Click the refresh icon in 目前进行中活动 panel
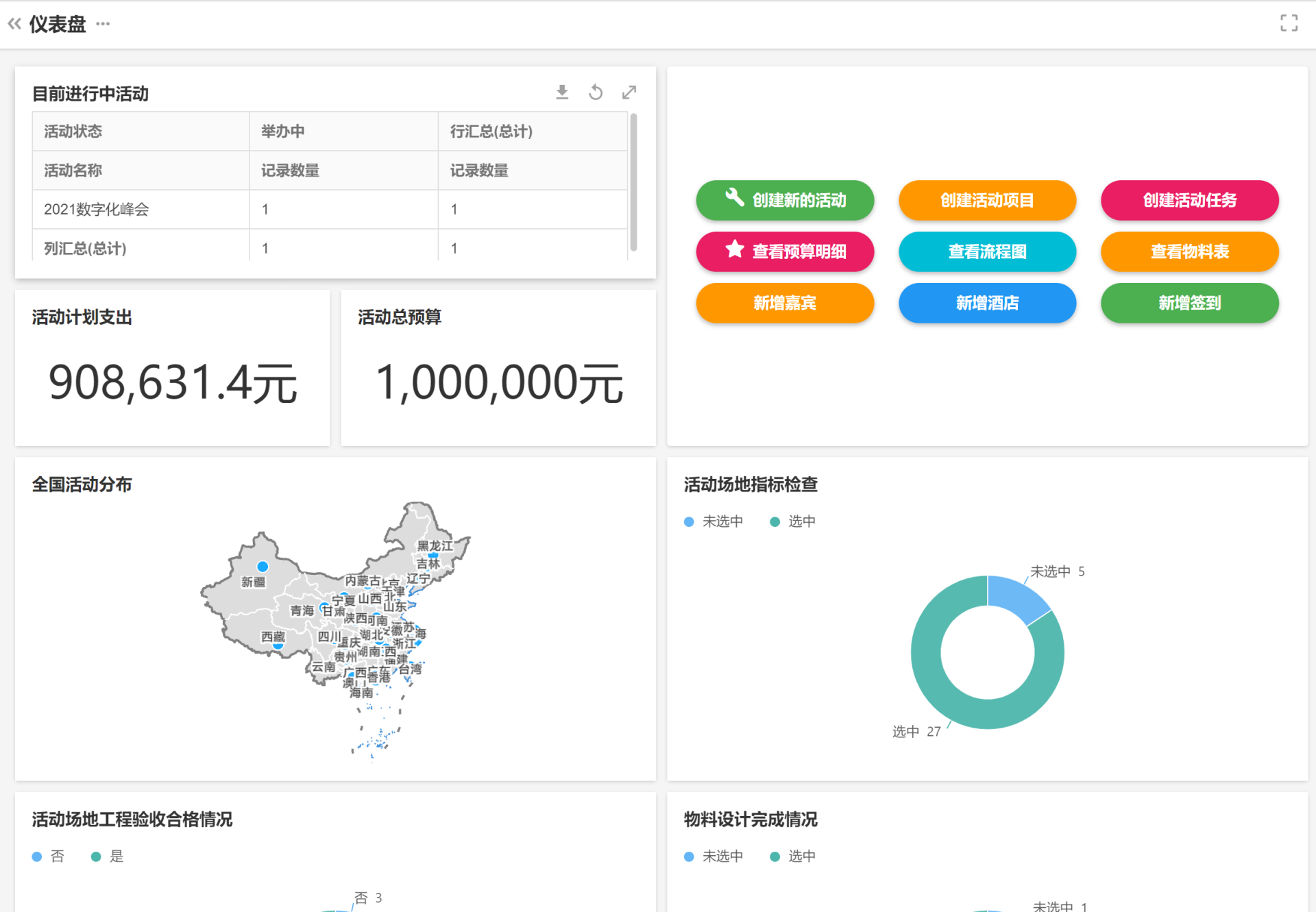The image size is (1316, 912). coord(596,92)
